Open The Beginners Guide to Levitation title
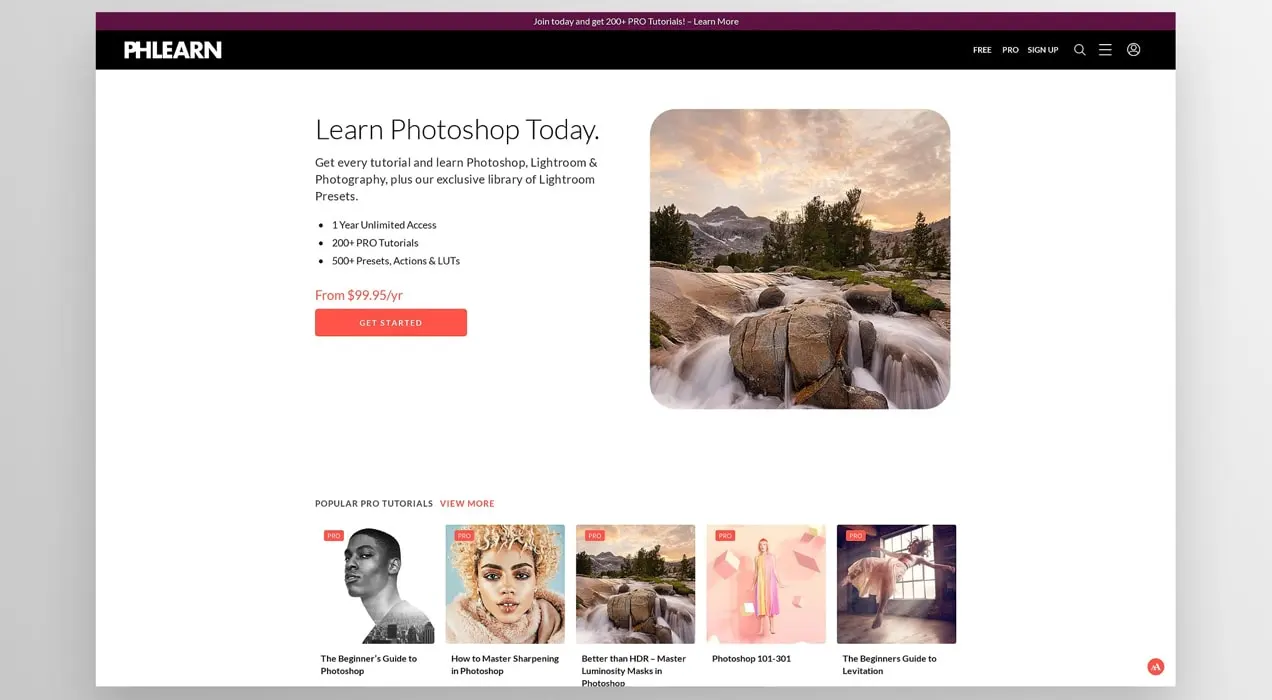The height and width of the screenshot is (700, 1272). 890,665
